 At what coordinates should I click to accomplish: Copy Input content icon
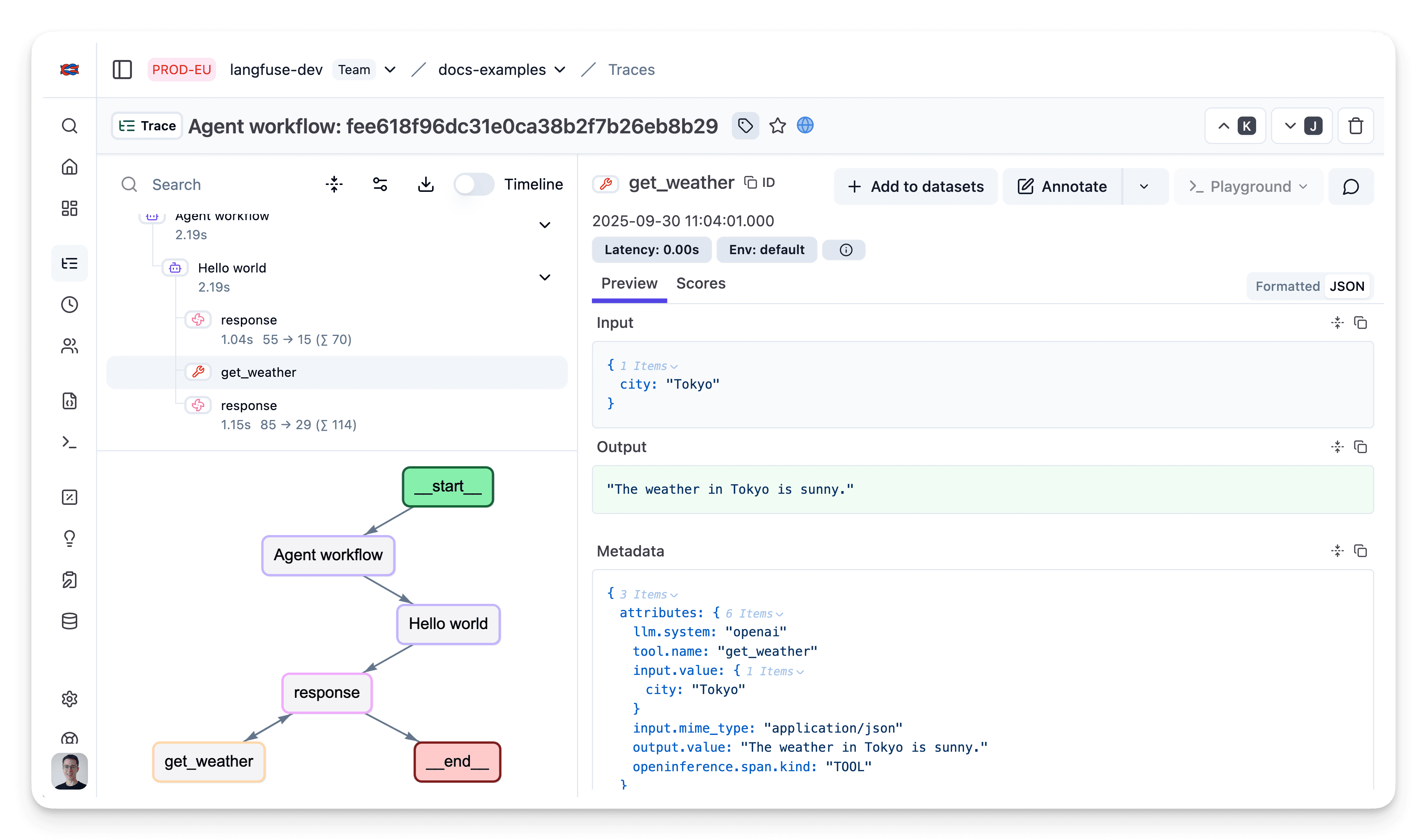coord(1361,323)
